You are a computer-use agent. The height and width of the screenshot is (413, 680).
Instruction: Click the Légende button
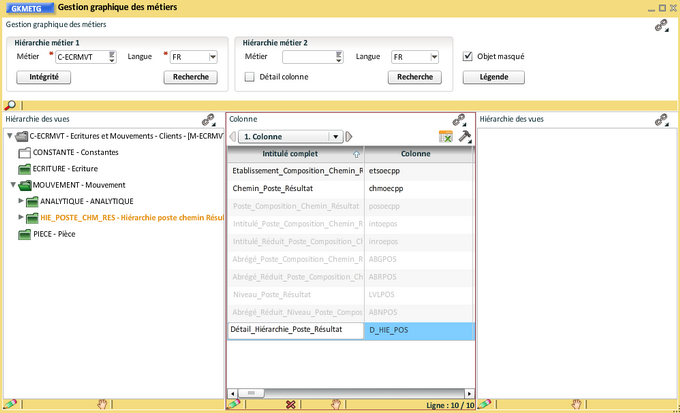click(x=487, y=76)
